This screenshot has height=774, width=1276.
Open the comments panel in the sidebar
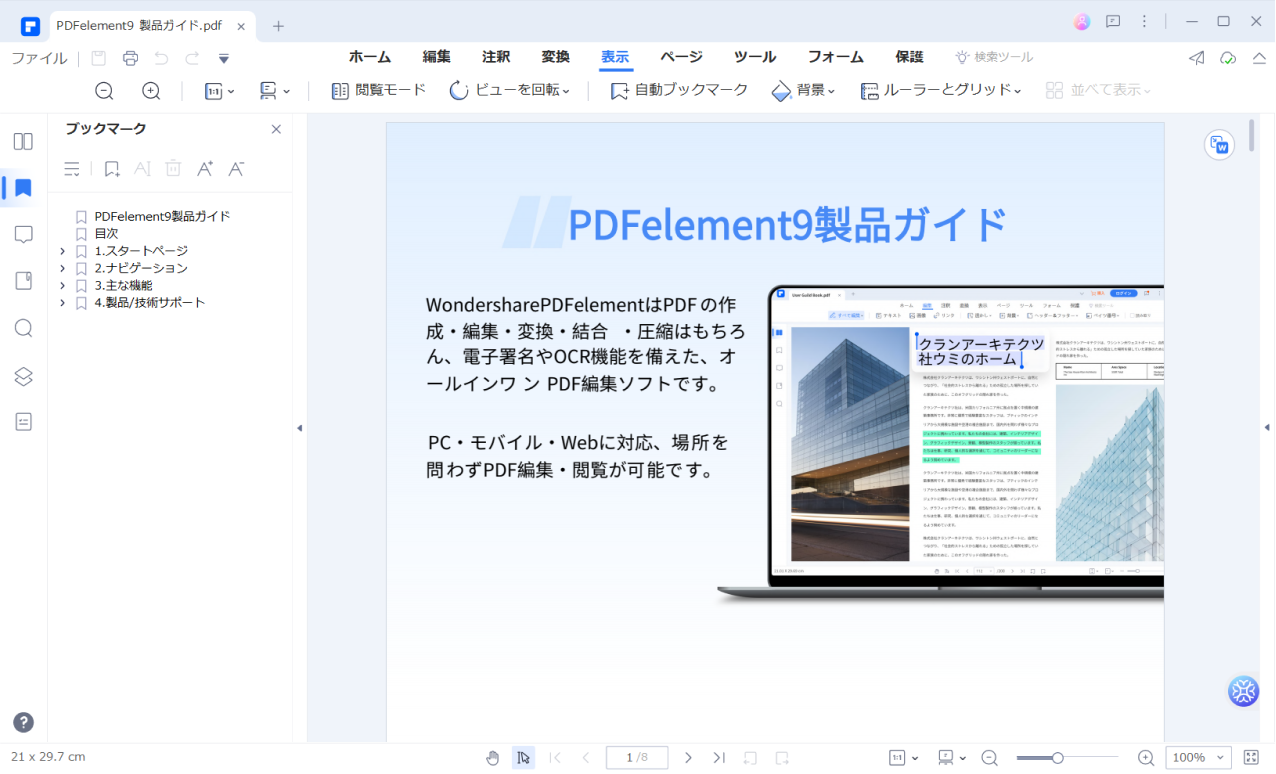(23, 235)
